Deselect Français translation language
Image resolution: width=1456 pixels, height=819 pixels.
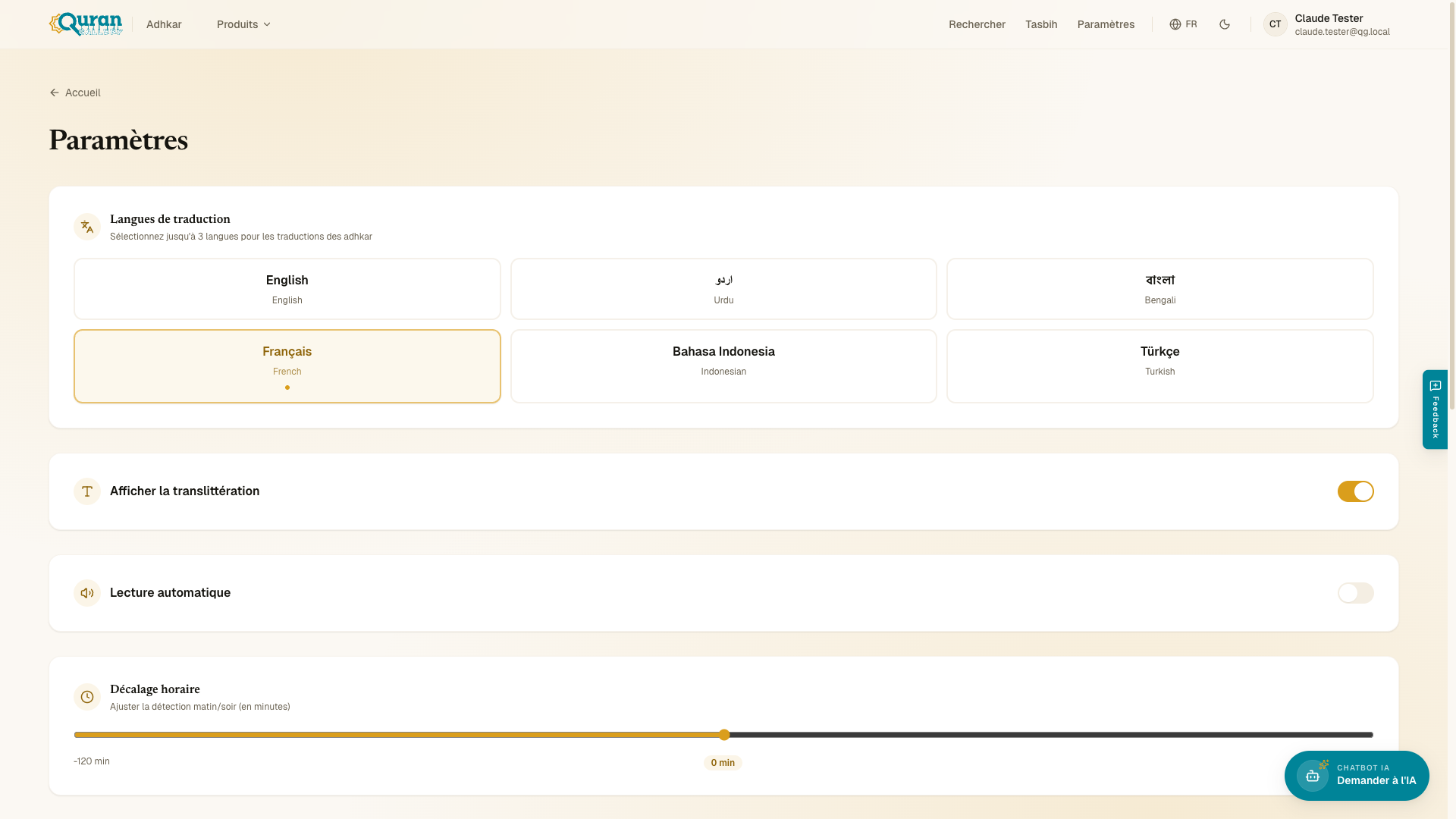coord(287,366)
